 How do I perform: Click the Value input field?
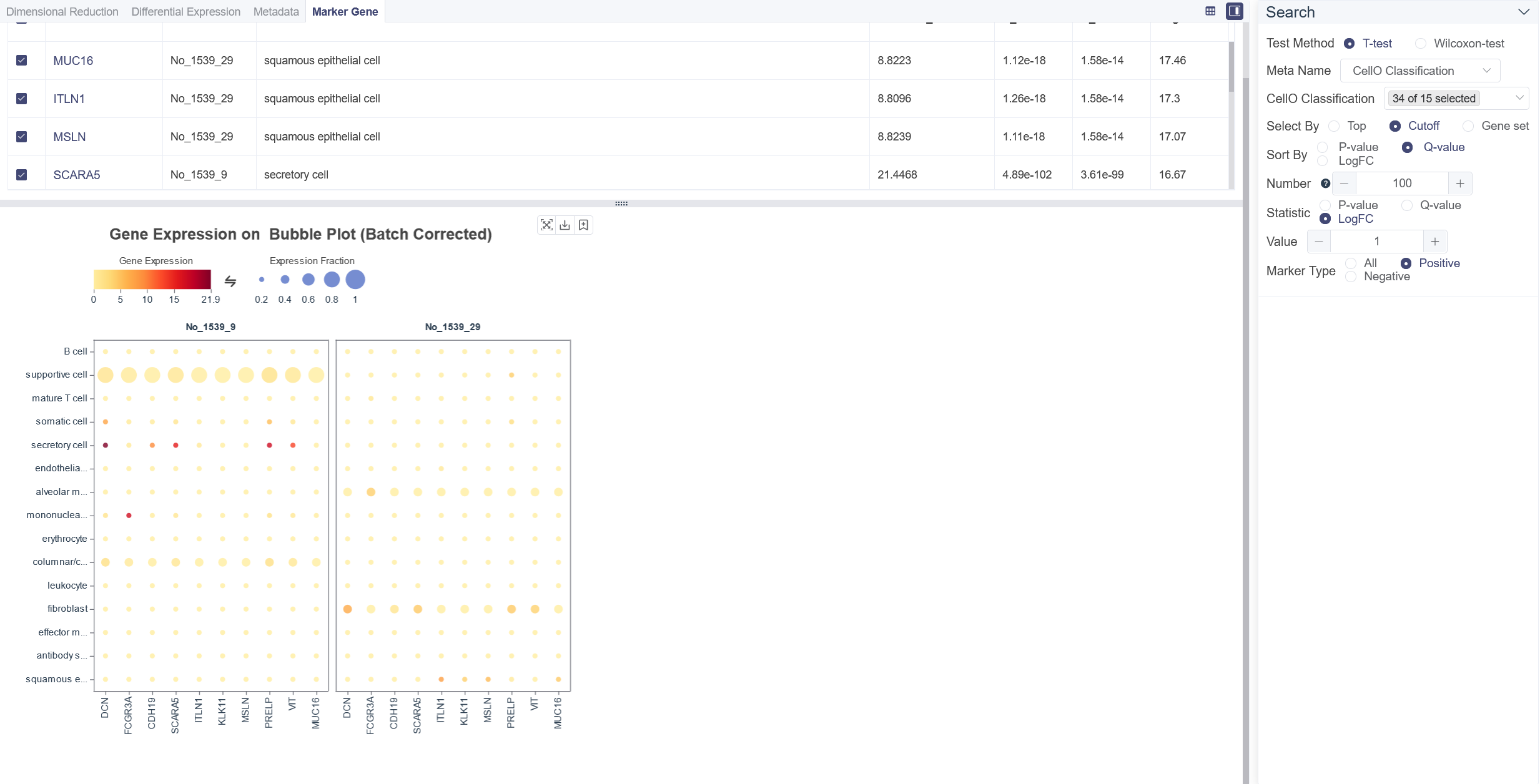(1377, 242)
